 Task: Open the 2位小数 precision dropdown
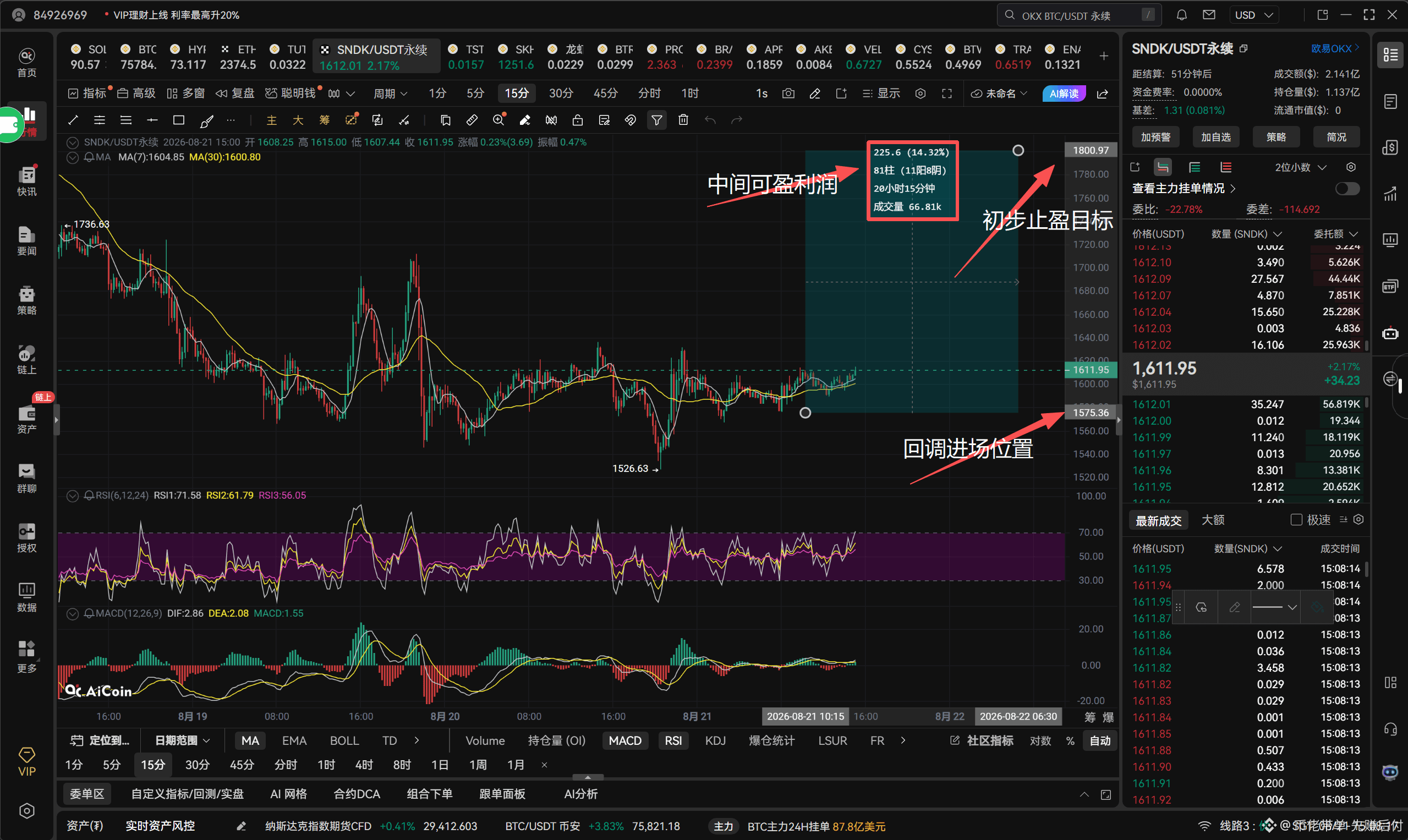pyautogui.click(x=1300, y=168)
